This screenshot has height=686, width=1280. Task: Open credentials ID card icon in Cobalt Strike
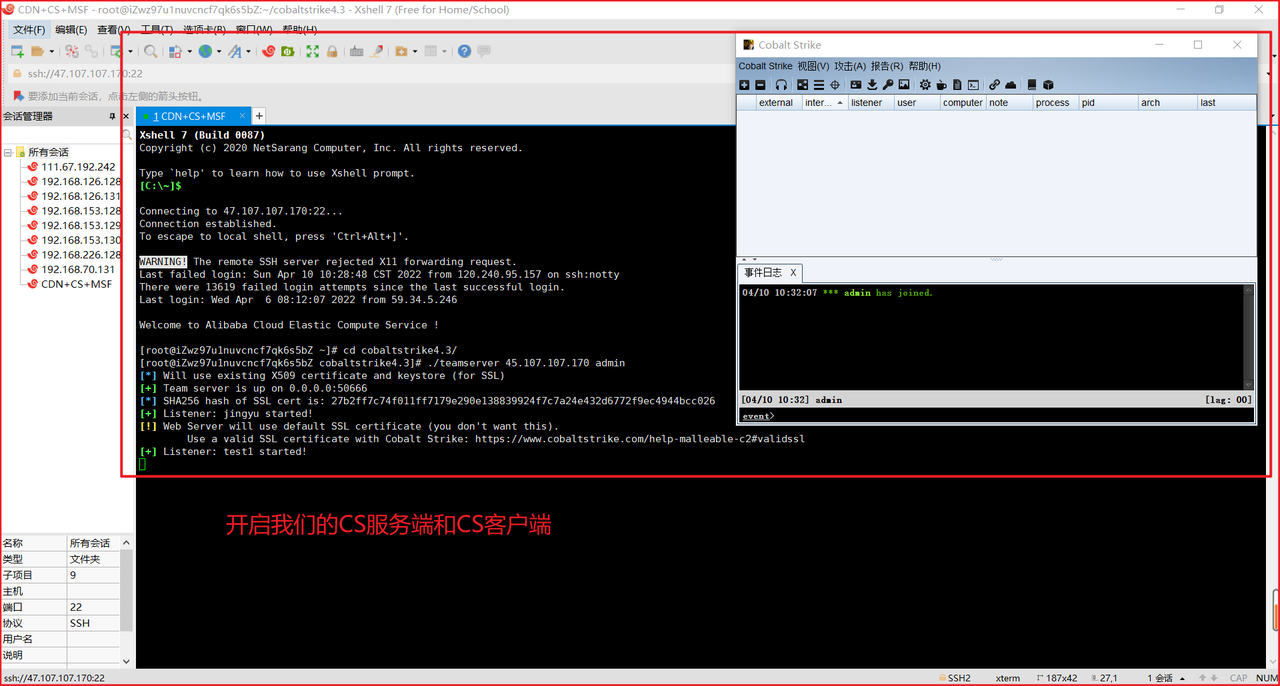[856, 85]
